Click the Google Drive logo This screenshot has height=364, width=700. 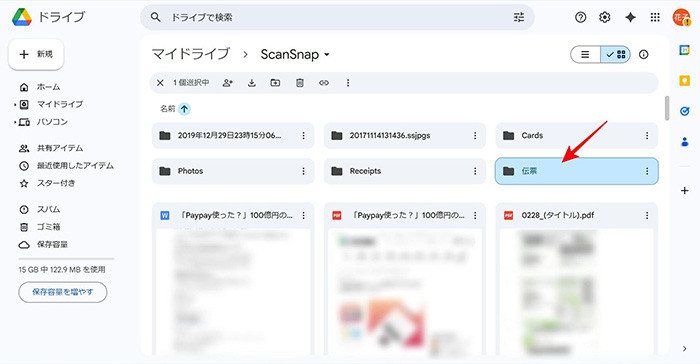click(21, 17)
